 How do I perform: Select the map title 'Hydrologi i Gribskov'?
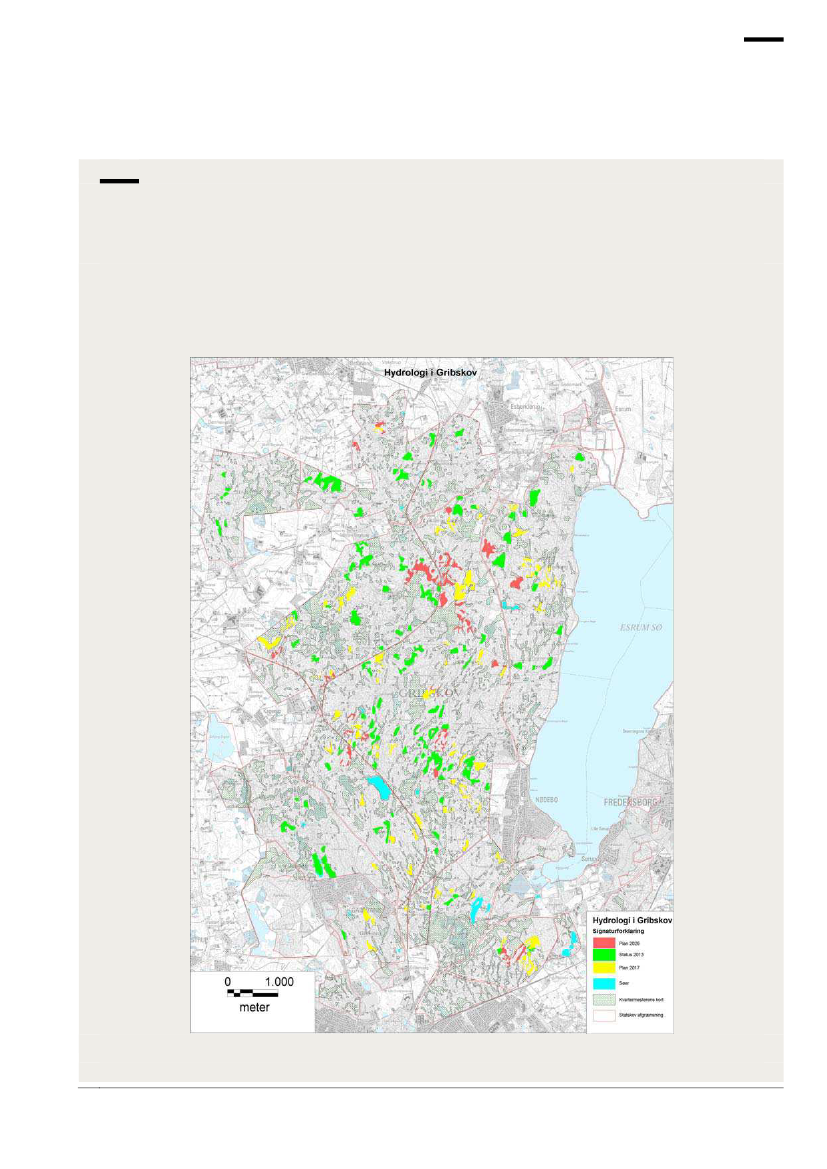(x=430, y=373)
